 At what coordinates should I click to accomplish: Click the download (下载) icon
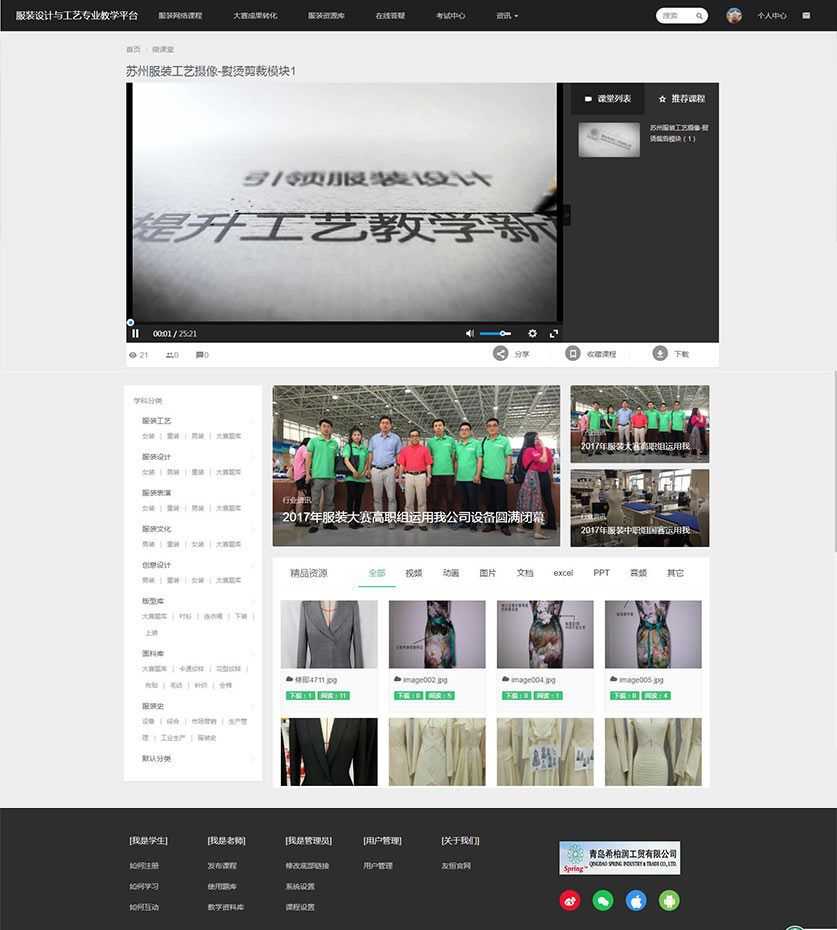(x=660, y=354)
